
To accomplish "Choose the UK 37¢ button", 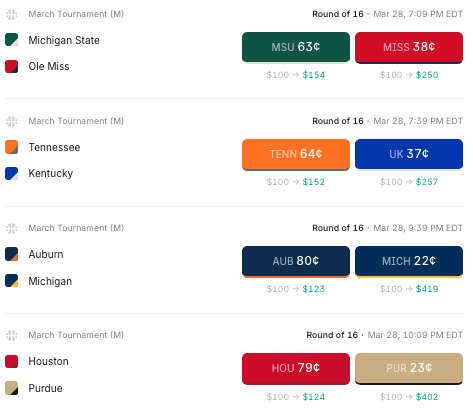I will pyautogui.click(x=409, y=154).
